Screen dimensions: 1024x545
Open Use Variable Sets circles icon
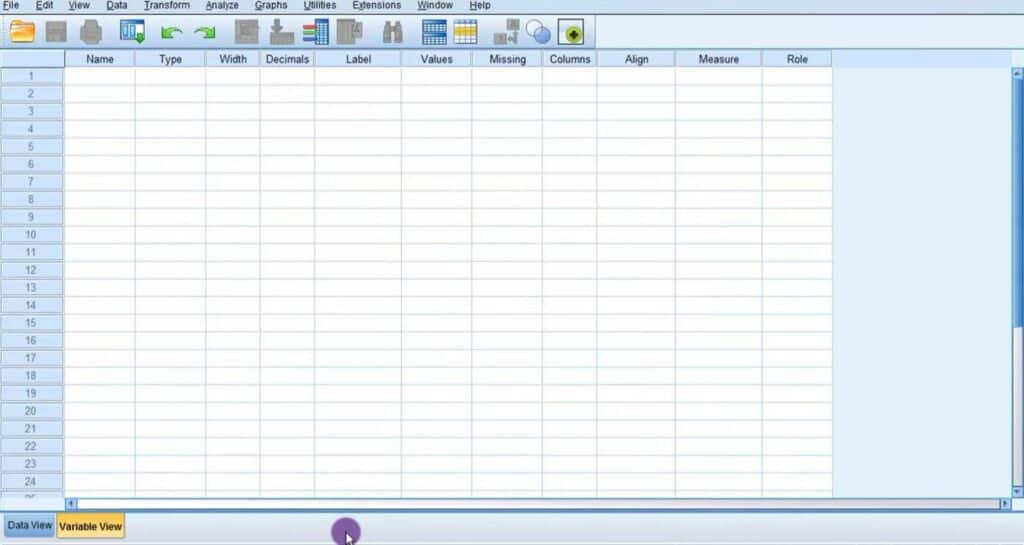(x=538, y=32)
